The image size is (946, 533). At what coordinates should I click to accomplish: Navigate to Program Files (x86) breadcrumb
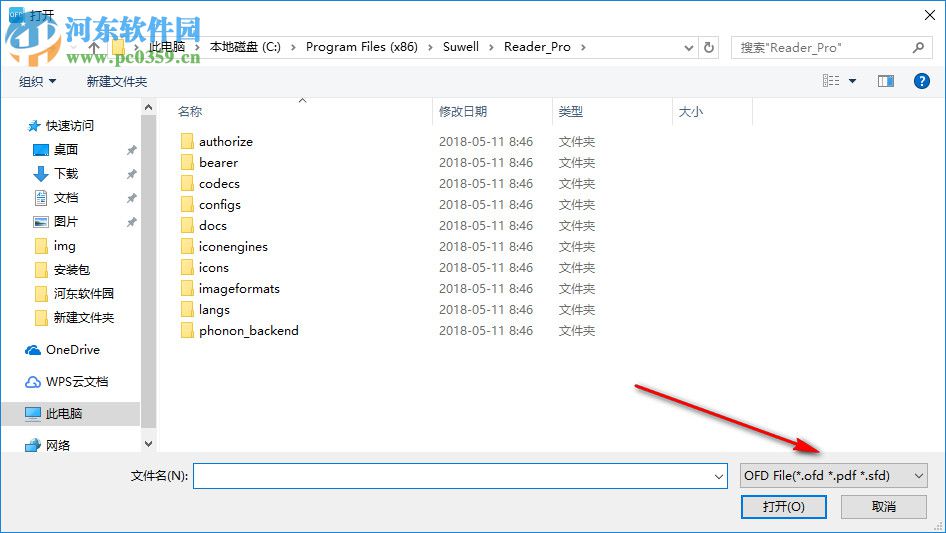(x=361, y=47)
